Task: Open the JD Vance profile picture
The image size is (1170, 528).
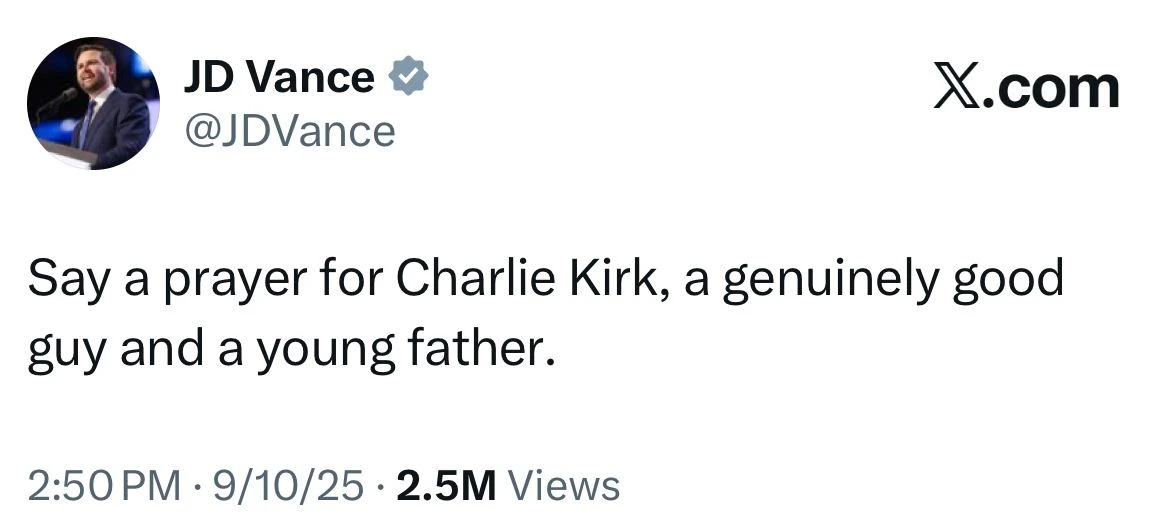Action: point(93,103)
